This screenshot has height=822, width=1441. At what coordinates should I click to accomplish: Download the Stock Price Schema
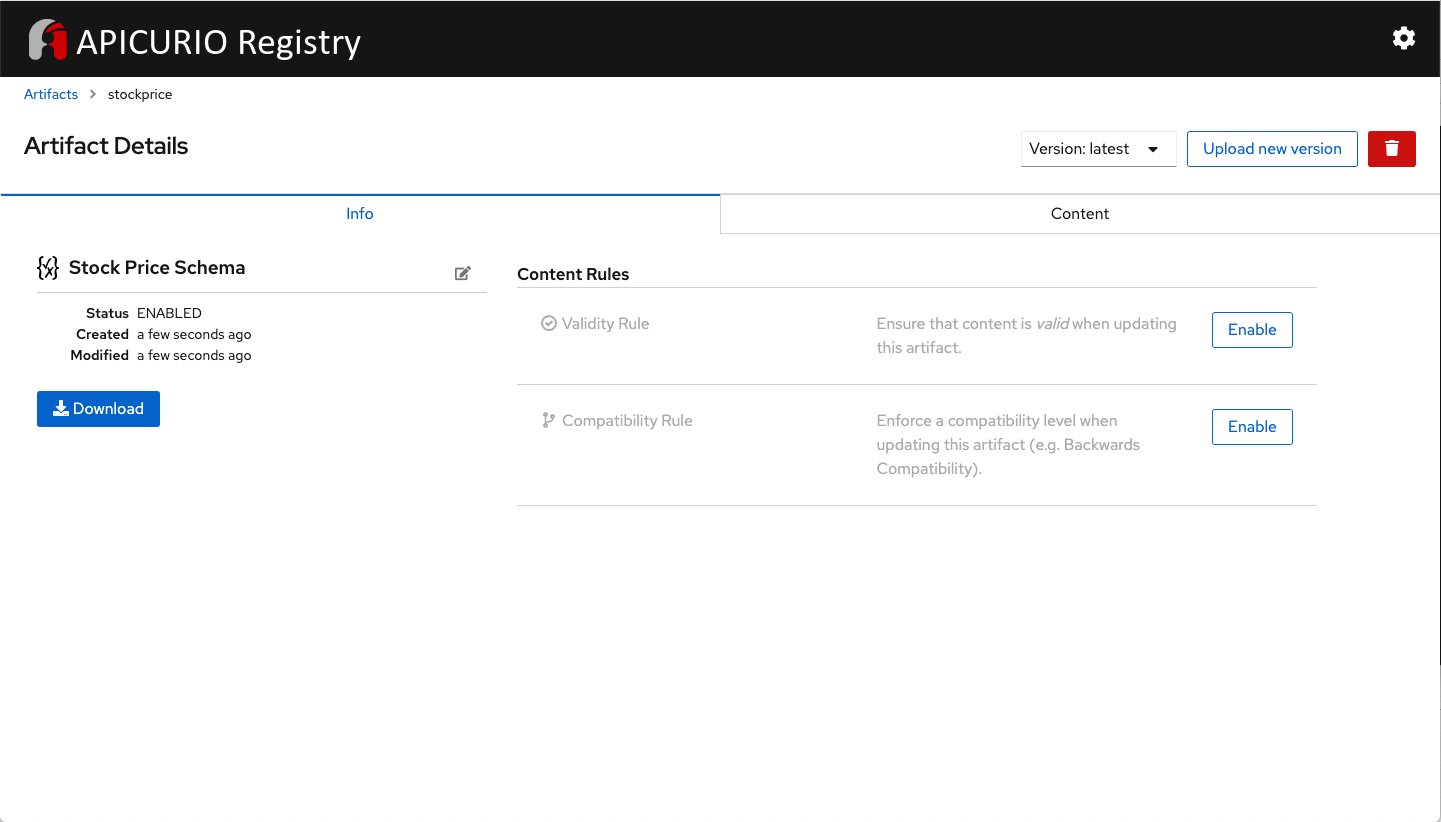click(x=98, y=409)
